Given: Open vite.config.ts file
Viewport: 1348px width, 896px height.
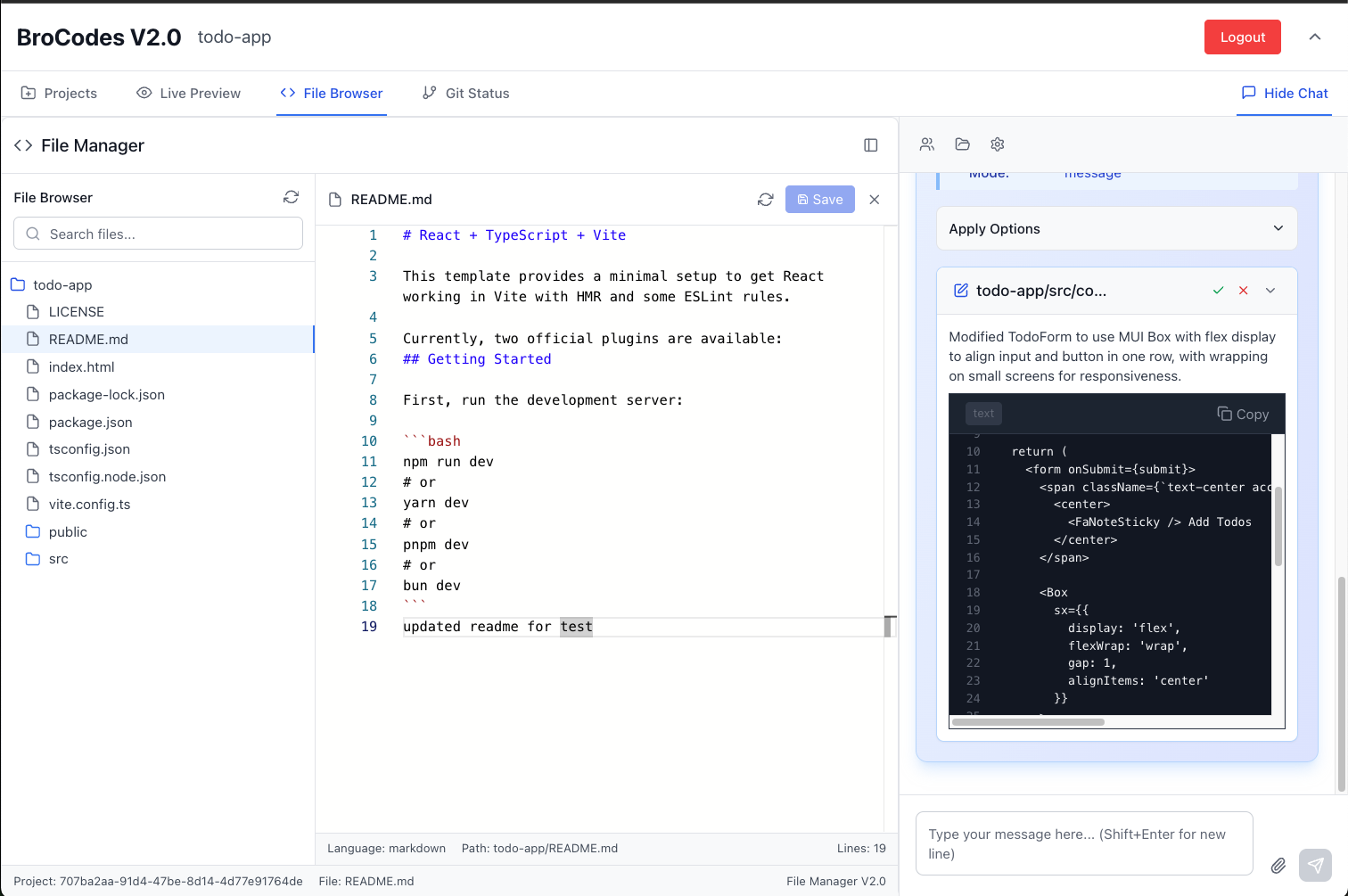Looking at the screenshot, I should [x=157, y=505].
